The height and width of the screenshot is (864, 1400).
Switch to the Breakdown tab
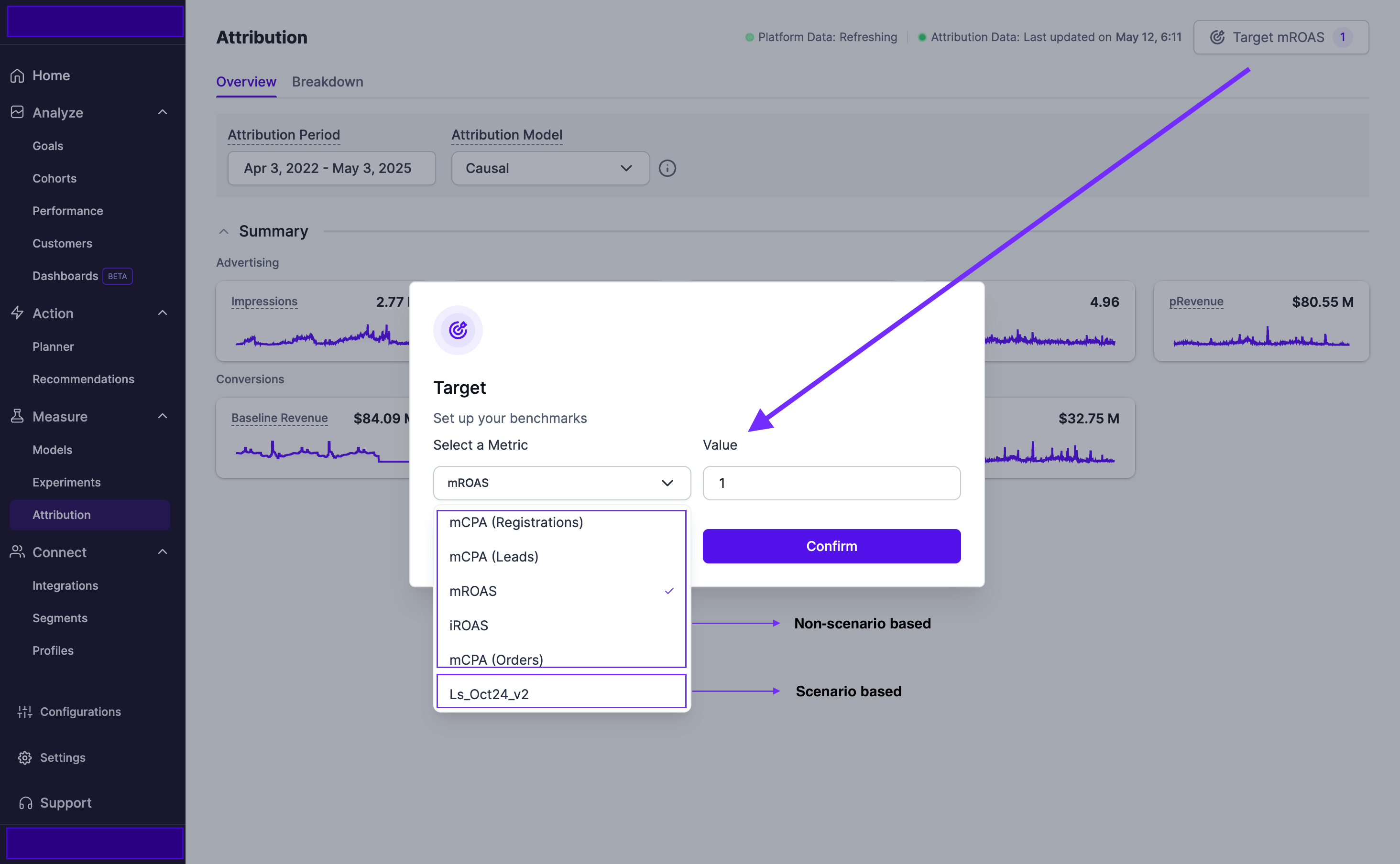327,82
